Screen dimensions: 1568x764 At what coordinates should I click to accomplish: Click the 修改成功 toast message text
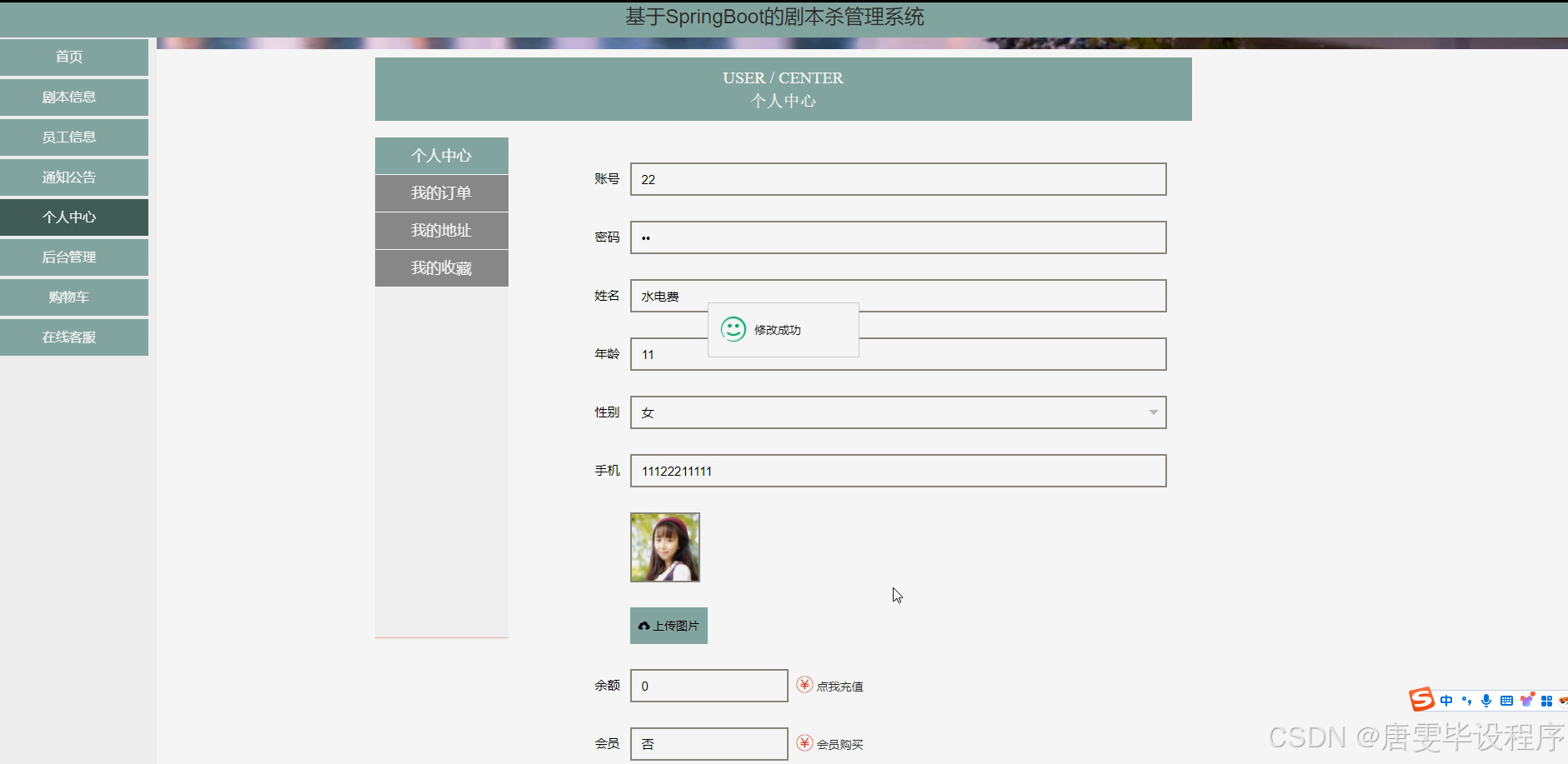tap(777, 330)
